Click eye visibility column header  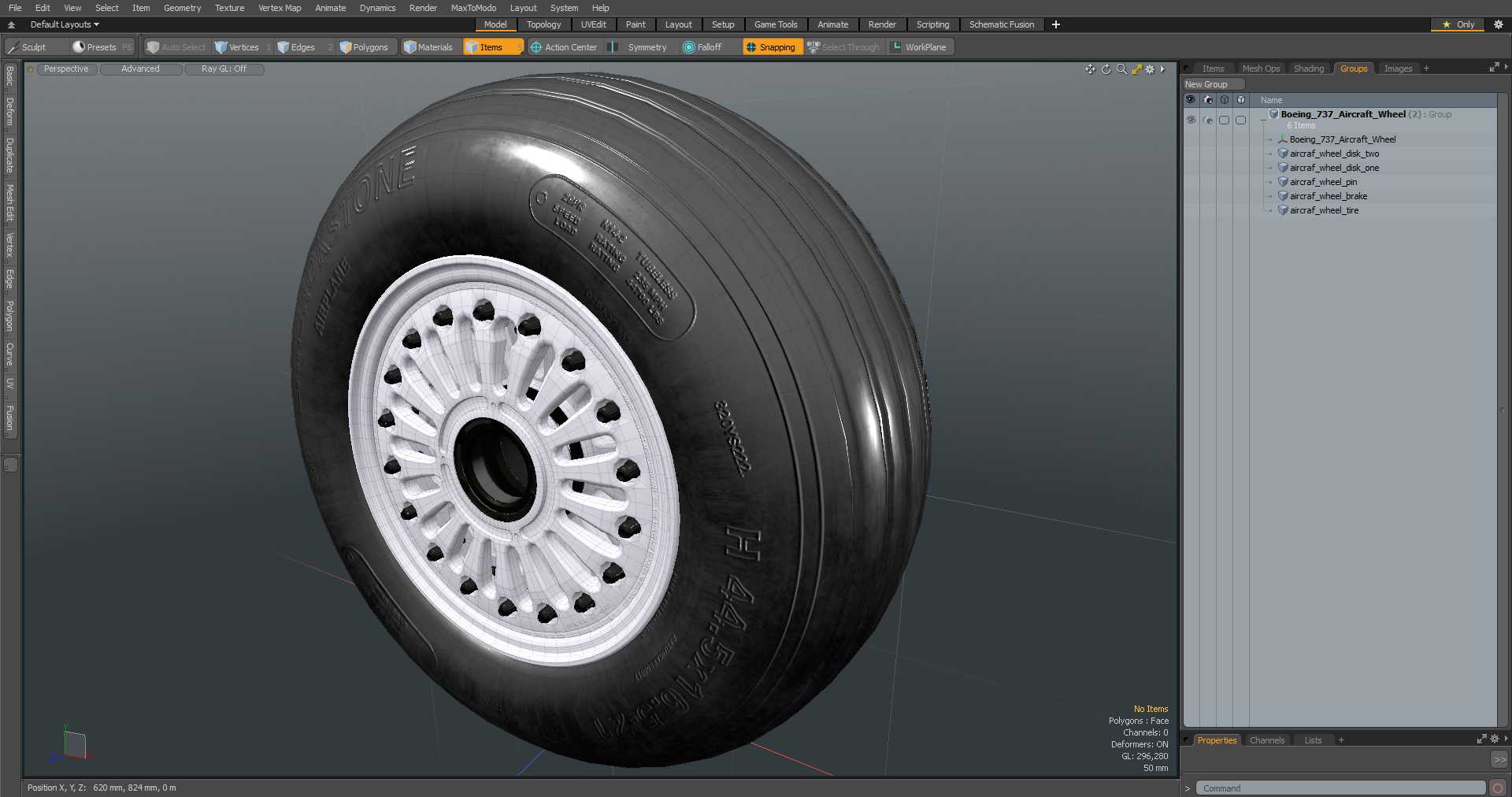point(1191,100)
